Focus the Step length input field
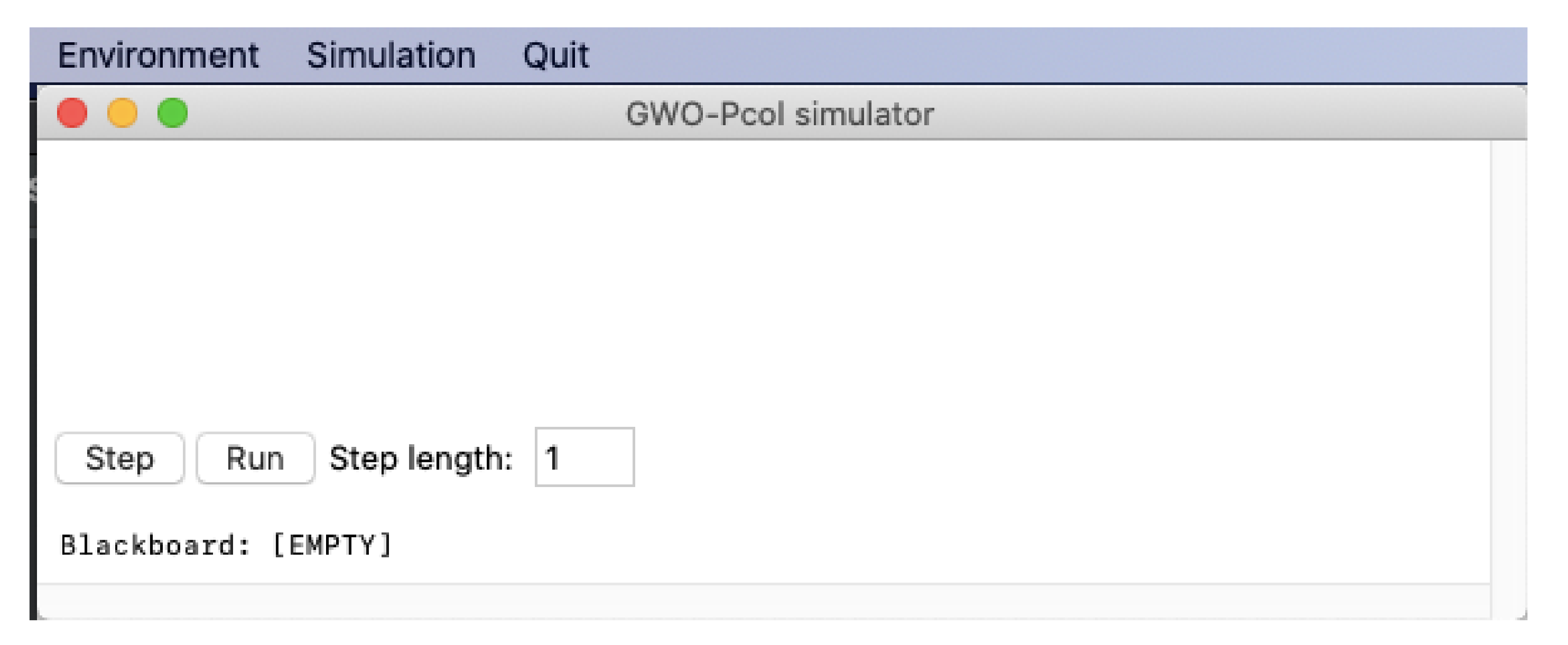 pos(584,457)
